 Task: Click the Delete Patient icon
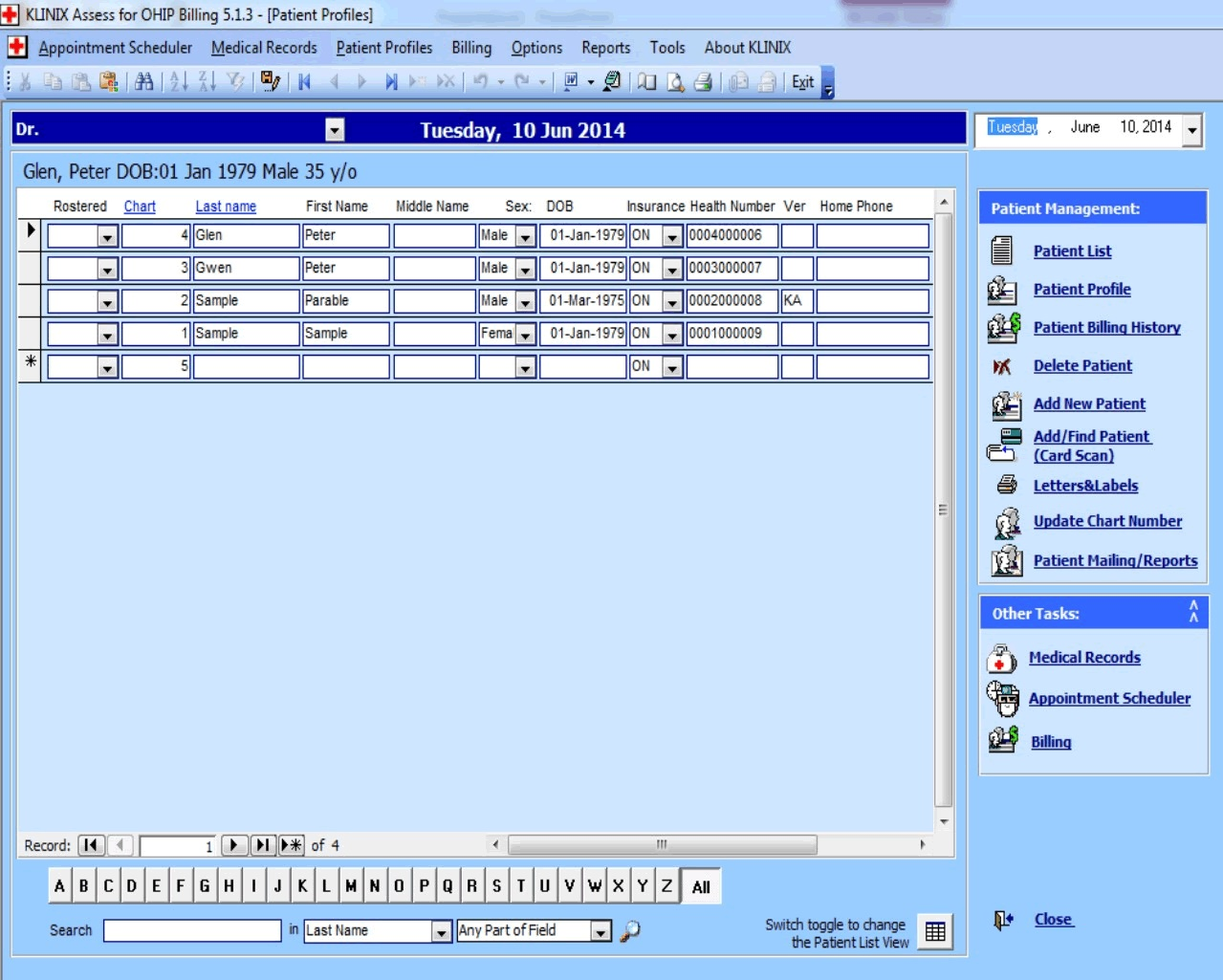[1001, 366]
